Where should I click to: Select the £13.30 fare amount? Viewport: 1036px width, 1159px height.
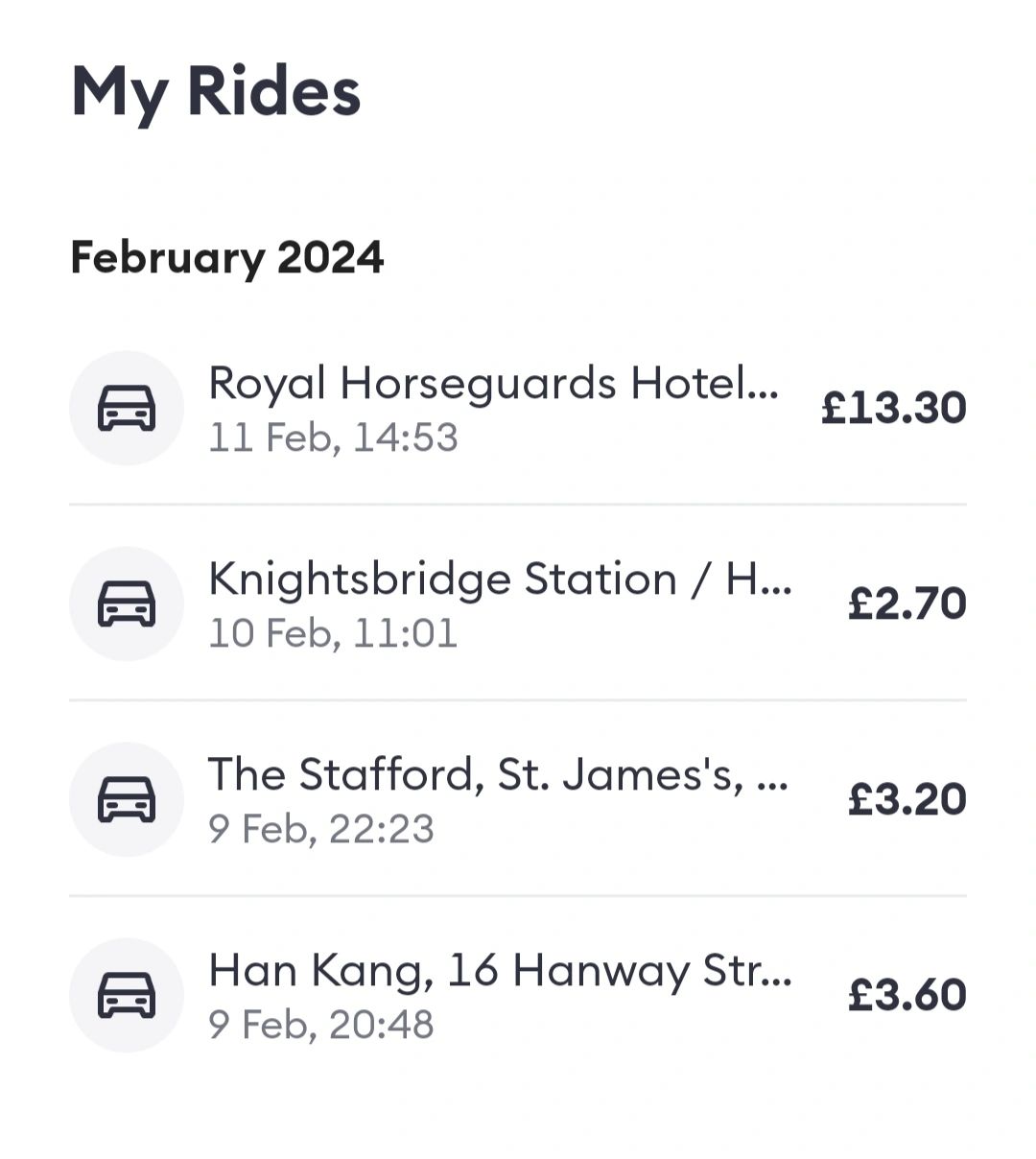[x=893, y=408]
